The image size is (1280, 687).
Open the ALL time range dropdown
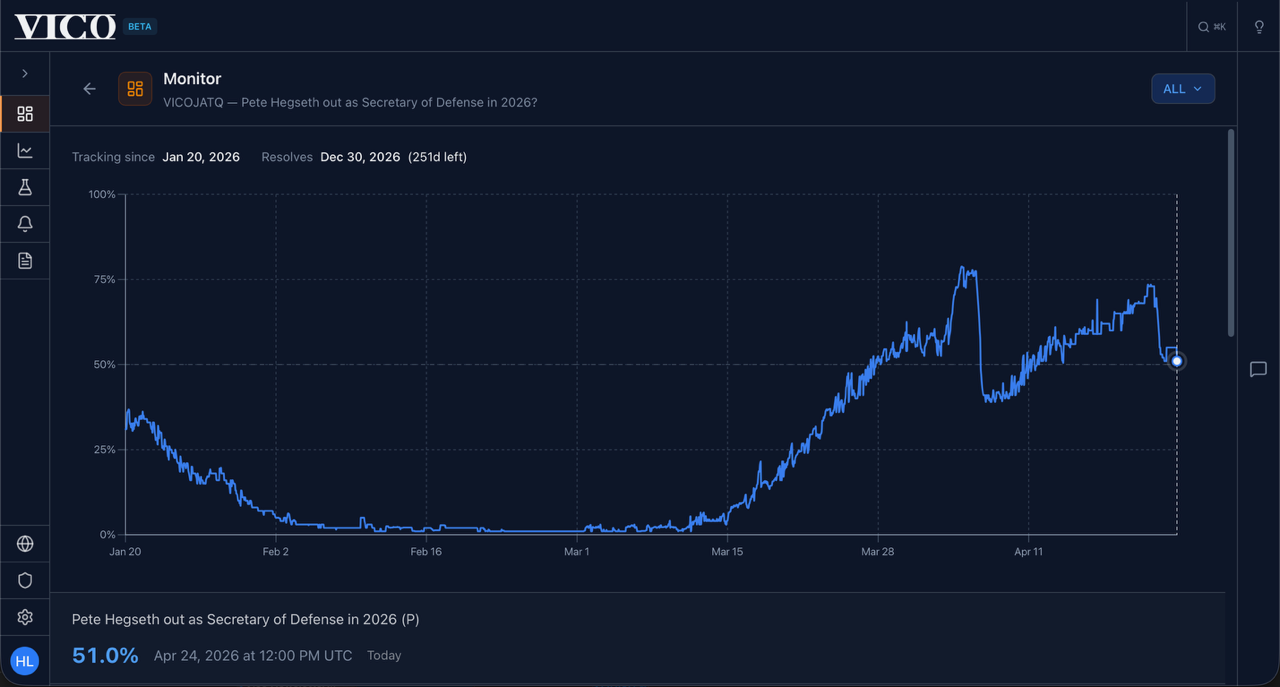coord(1183,89)
